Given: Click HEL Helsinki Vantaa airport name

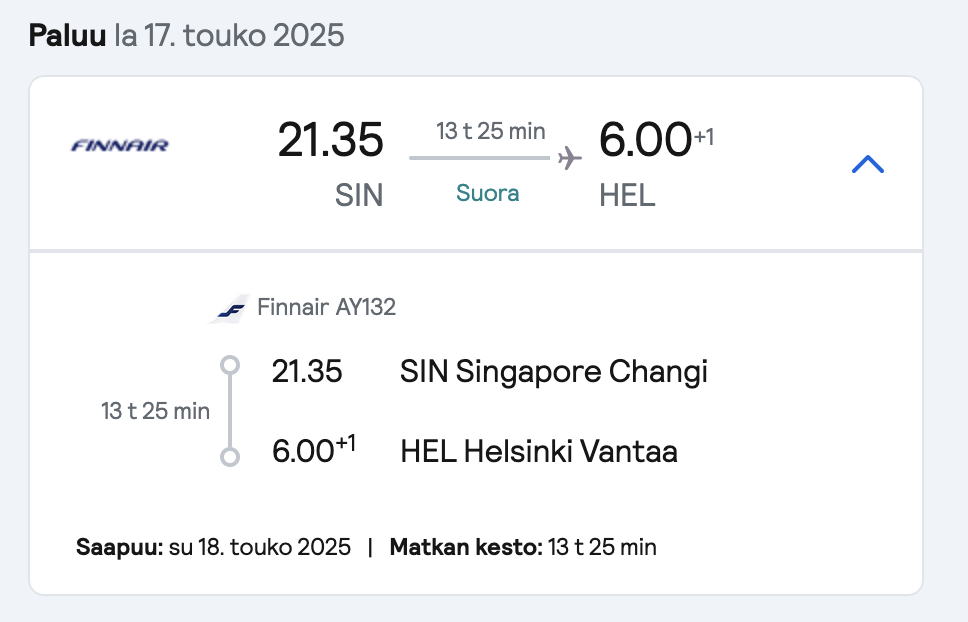Looking at the screenshot, I should [x=539, y=451].
